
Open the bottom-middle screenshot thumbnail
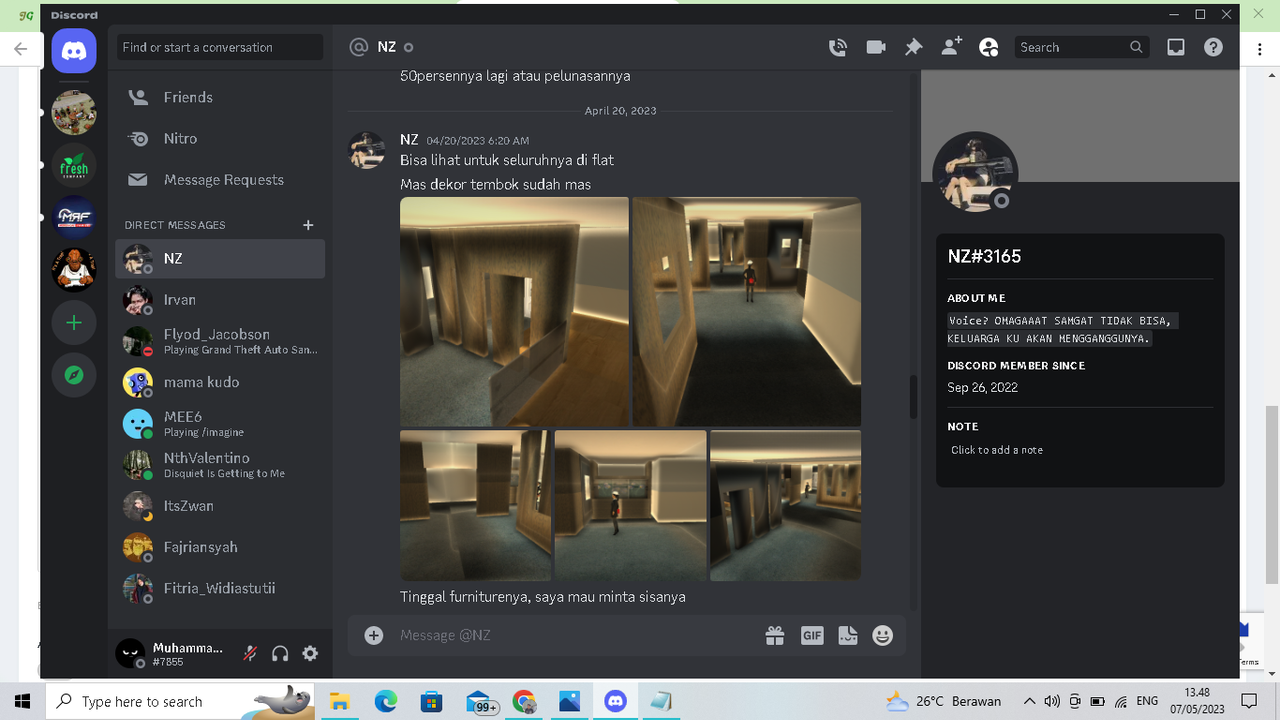pyautogui.click(x=630, y=505)
